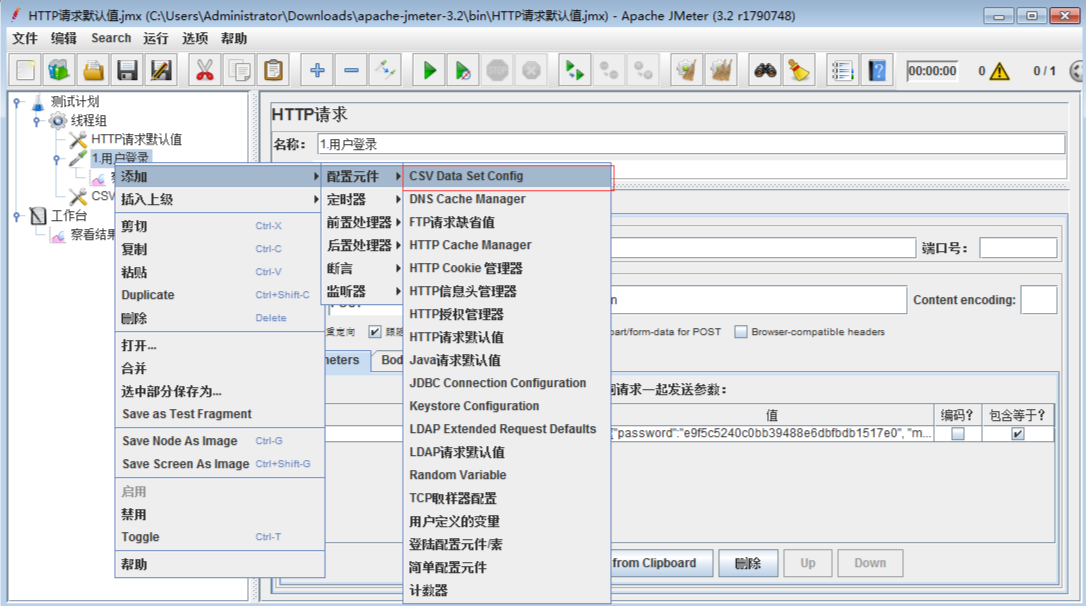Click the Up button
The height and width of the screenshot is (606, 1086).
(x=808, y=563)
